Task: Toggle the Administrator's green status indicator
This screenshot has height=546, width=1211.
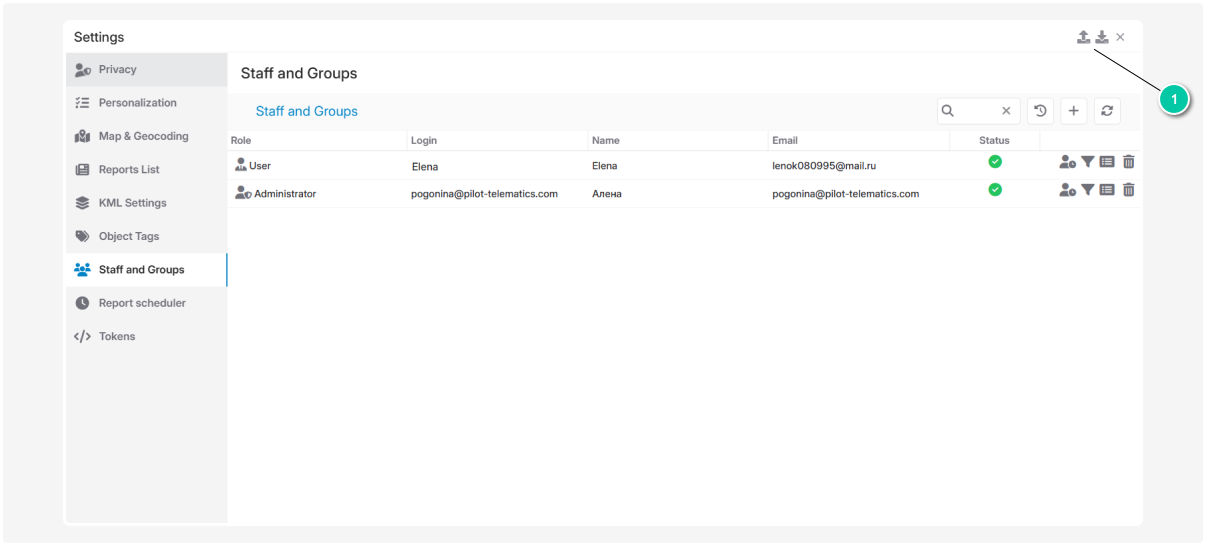Action: coord(995,190)
